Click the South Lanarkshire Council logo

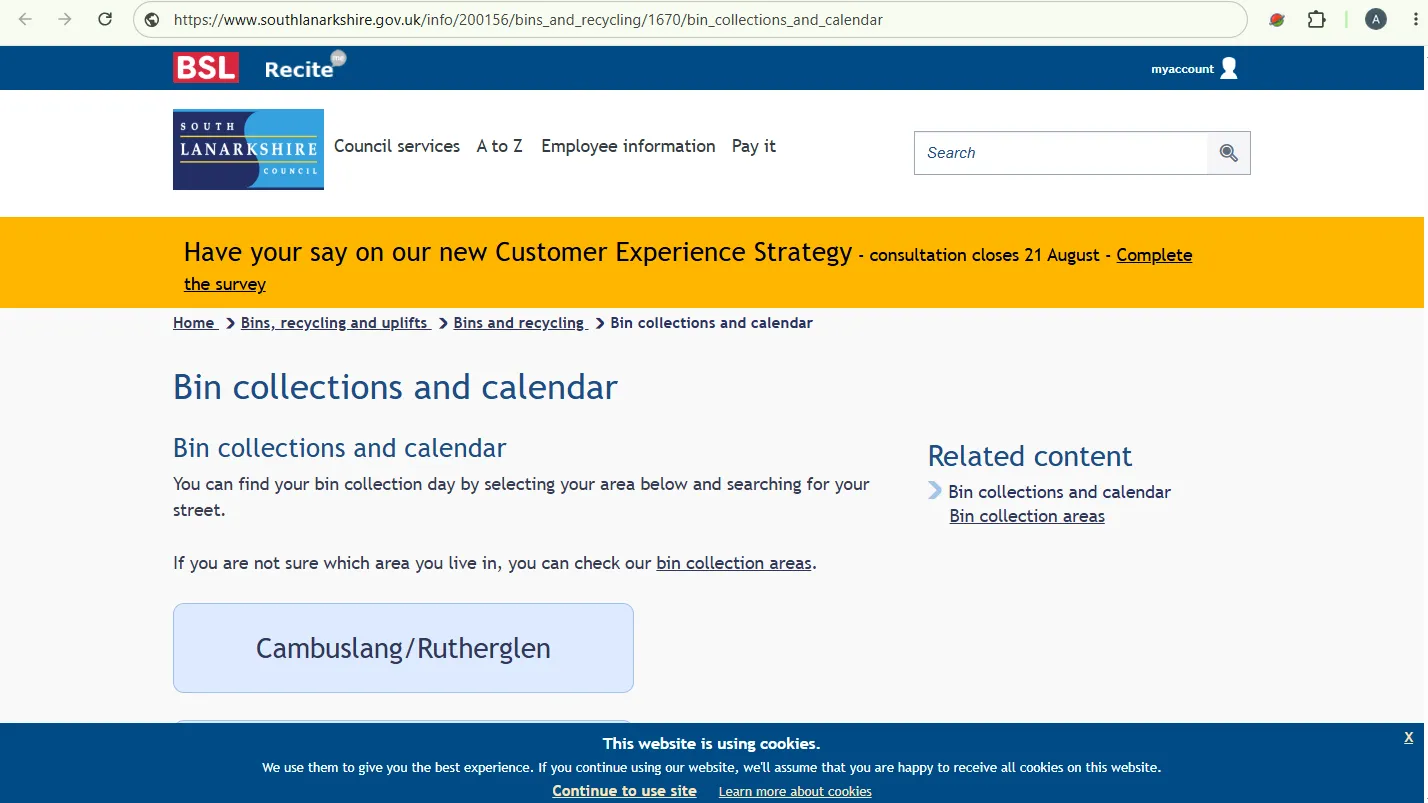click(248, 149)
